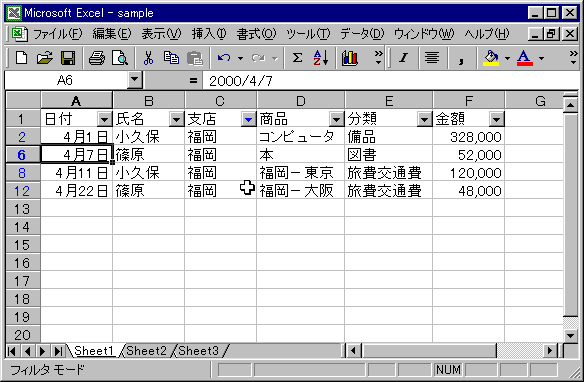Image resolution: width=584 pixels, height=382 pixels.
Task: Select row 13 header
Action: (22, 208)
